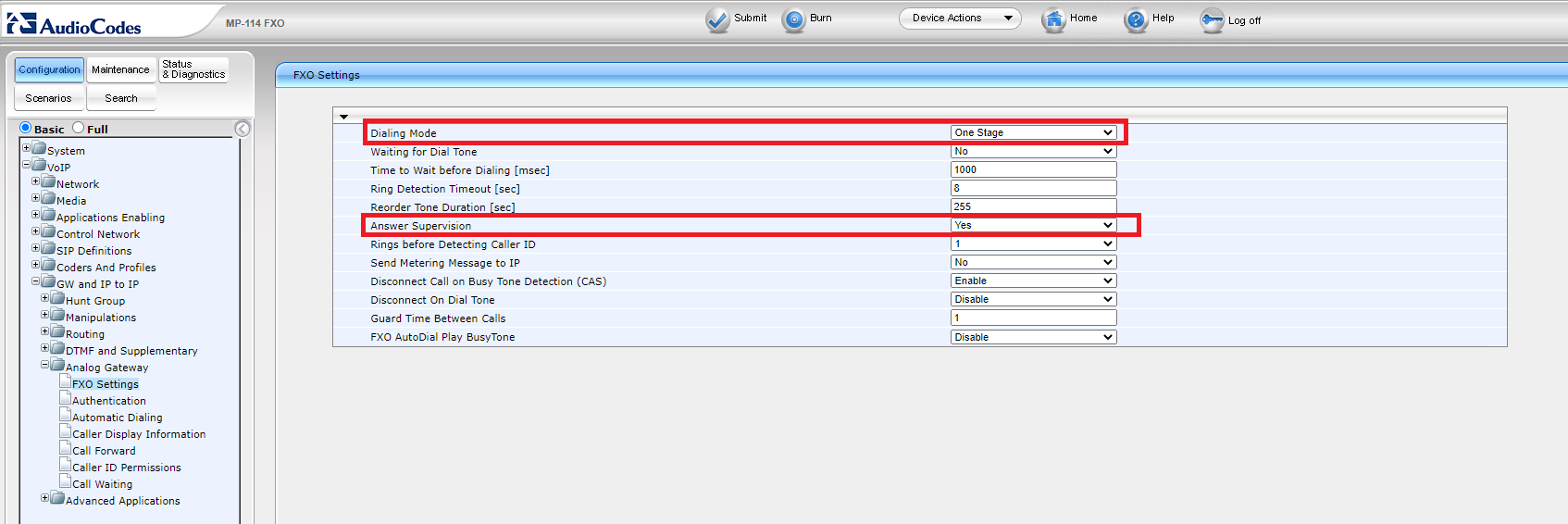This screenshot has width=1568, height=524.
Task: Open Automatic Dialing page
Action: click(118, 418)
